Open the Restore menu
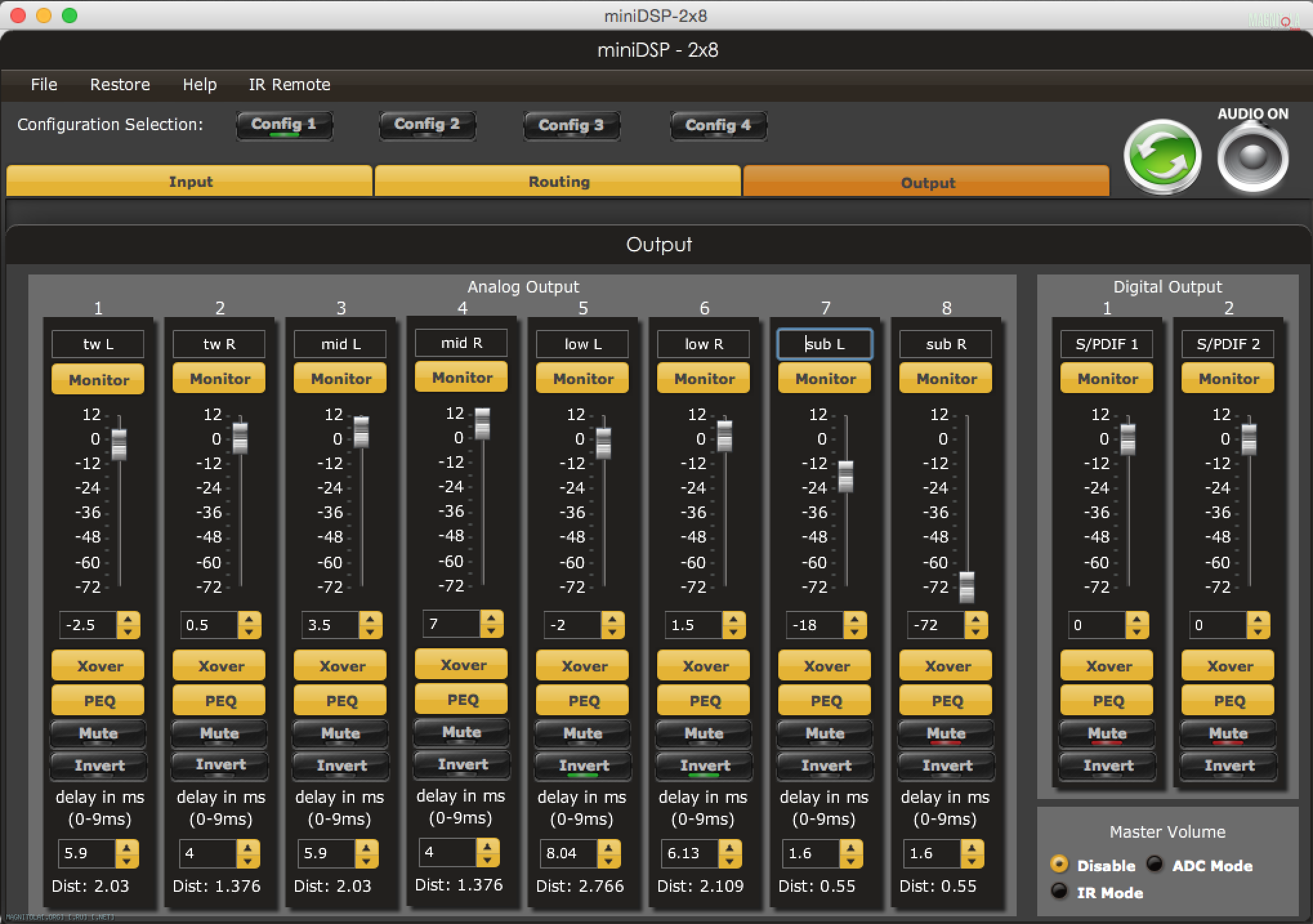Viewport: 1313px width, 924px height. [120, 84]
